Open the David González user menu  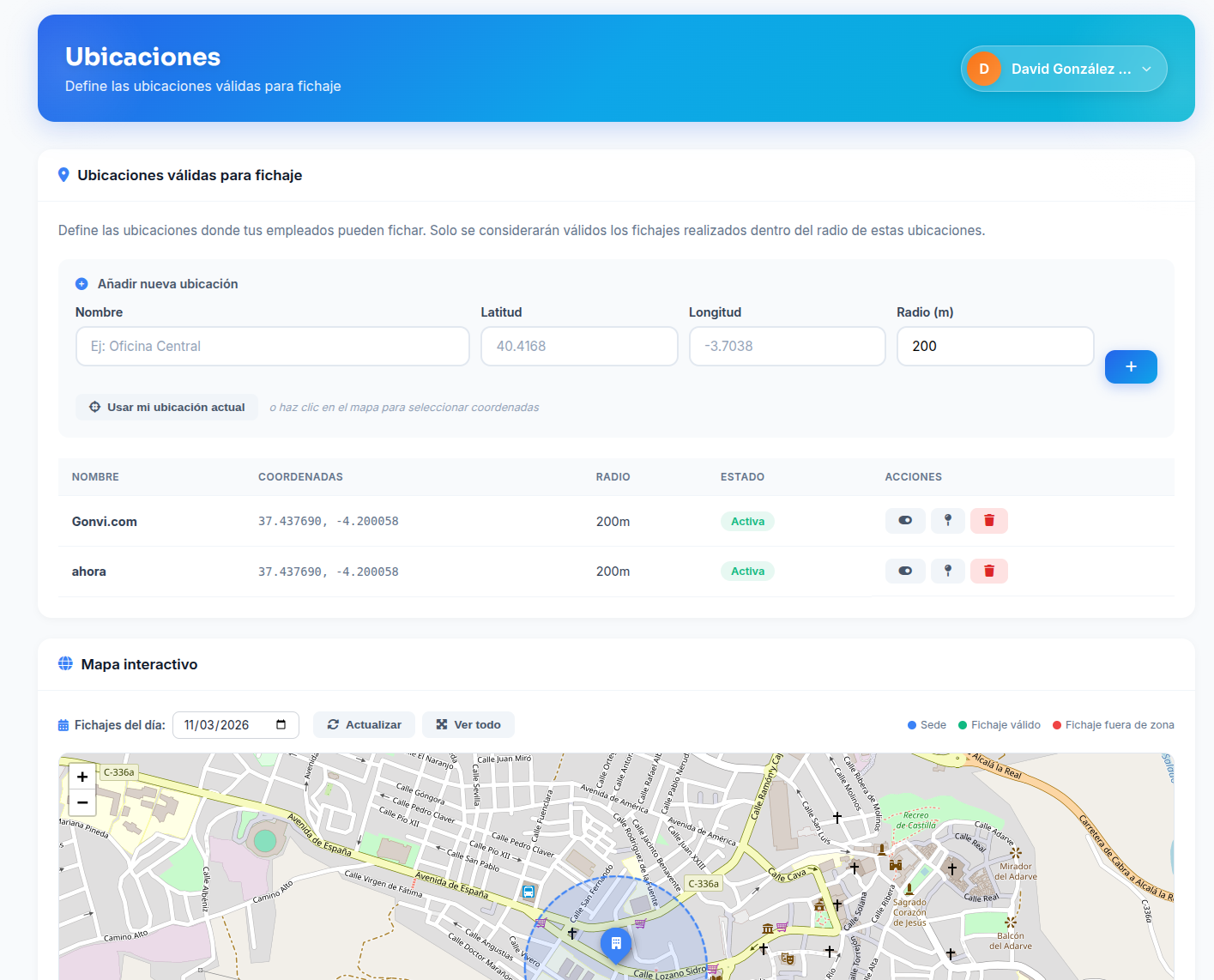click(x=1064, y=69)
